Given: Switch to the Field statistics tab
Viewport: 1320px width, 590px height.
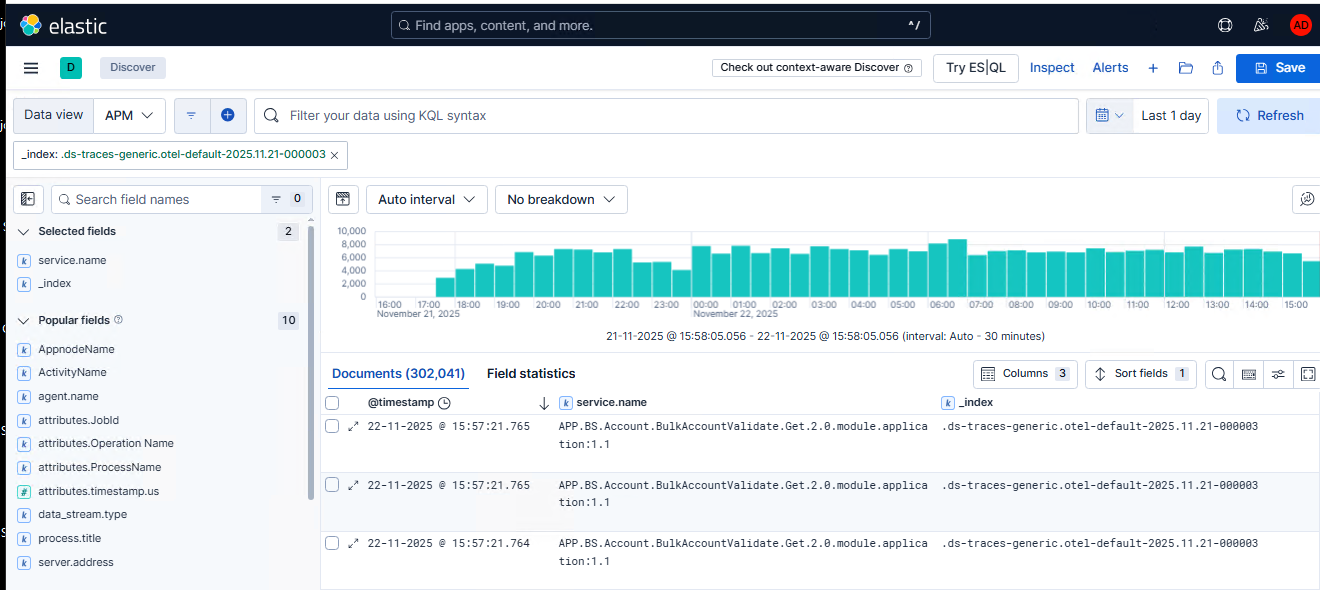Looking at the screenshot, I should pyautogui.click(x=531, y=374).
